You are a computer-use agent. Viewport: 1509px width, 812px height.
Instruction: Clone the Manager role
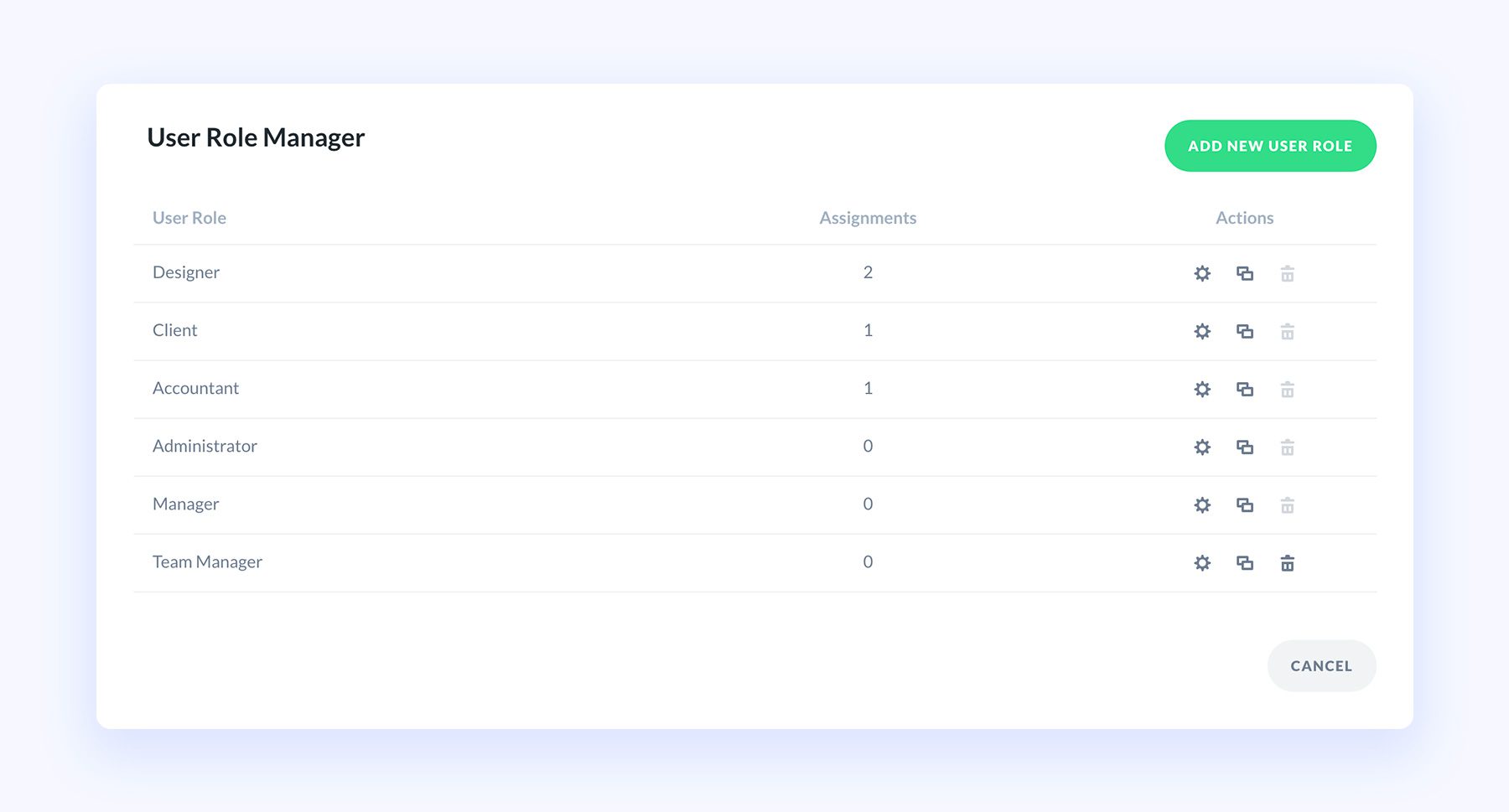[1245, 504]
